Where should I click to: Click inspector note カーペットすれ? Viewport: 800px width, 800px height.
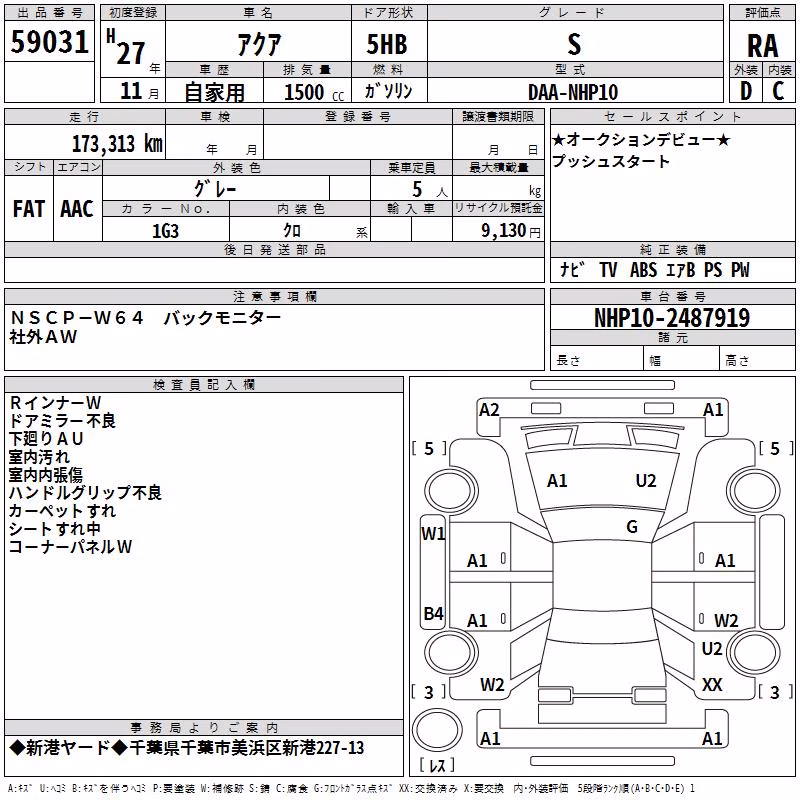click(62, 511)
